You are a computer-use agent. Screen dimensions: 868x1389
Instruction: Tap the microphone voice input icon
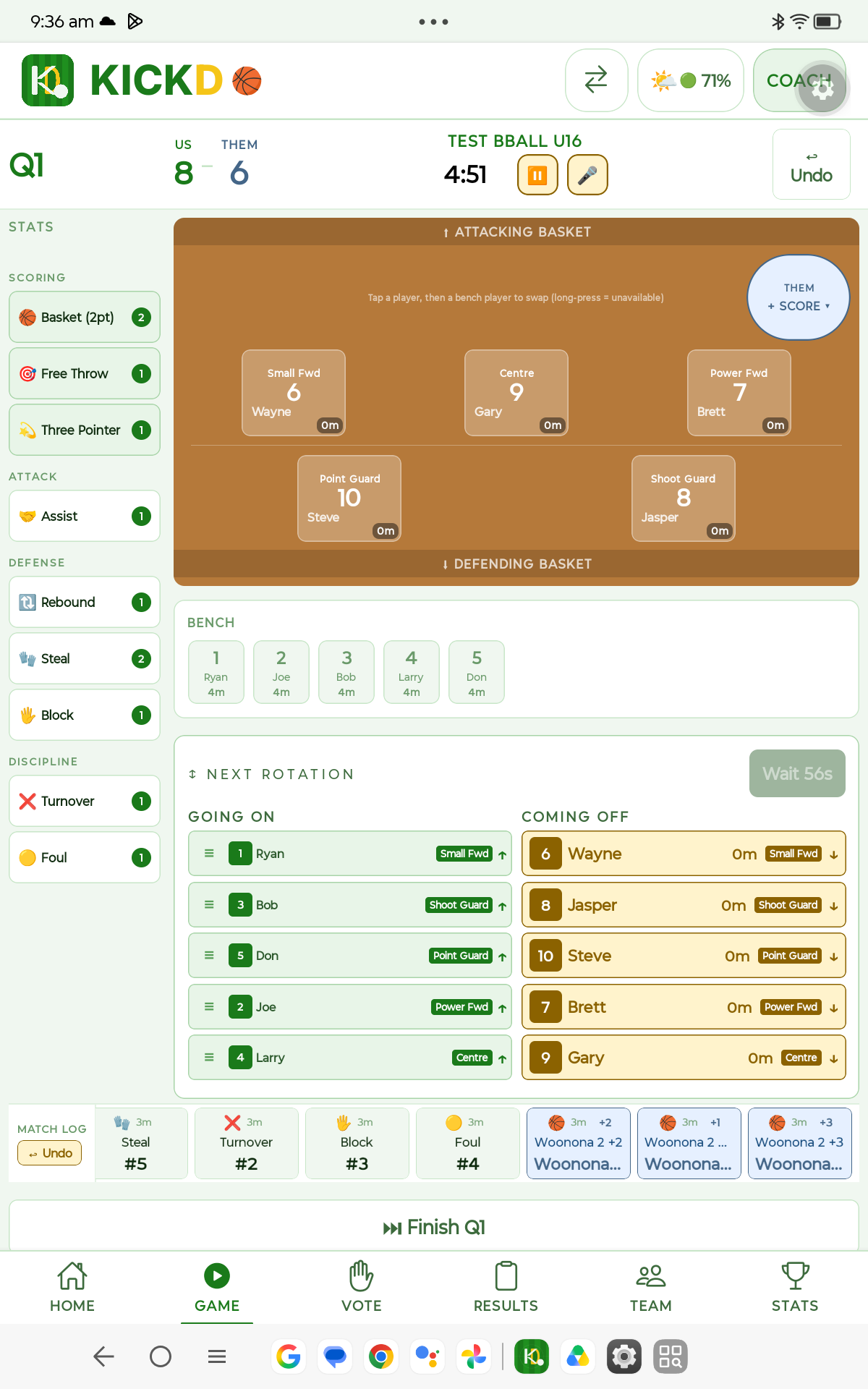pyautogui.click(x=587, y=174)
